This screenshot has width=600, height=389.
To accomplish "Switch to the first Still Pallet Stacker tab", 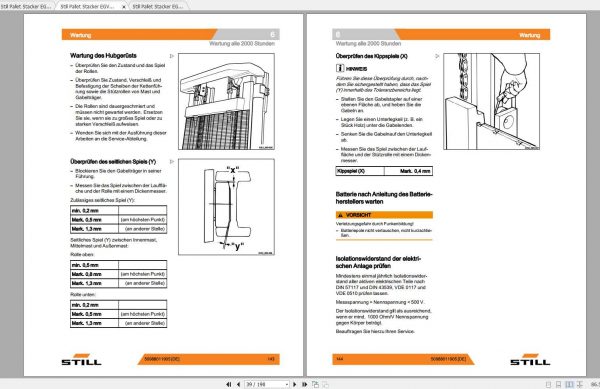I will [x=26, y=7].
